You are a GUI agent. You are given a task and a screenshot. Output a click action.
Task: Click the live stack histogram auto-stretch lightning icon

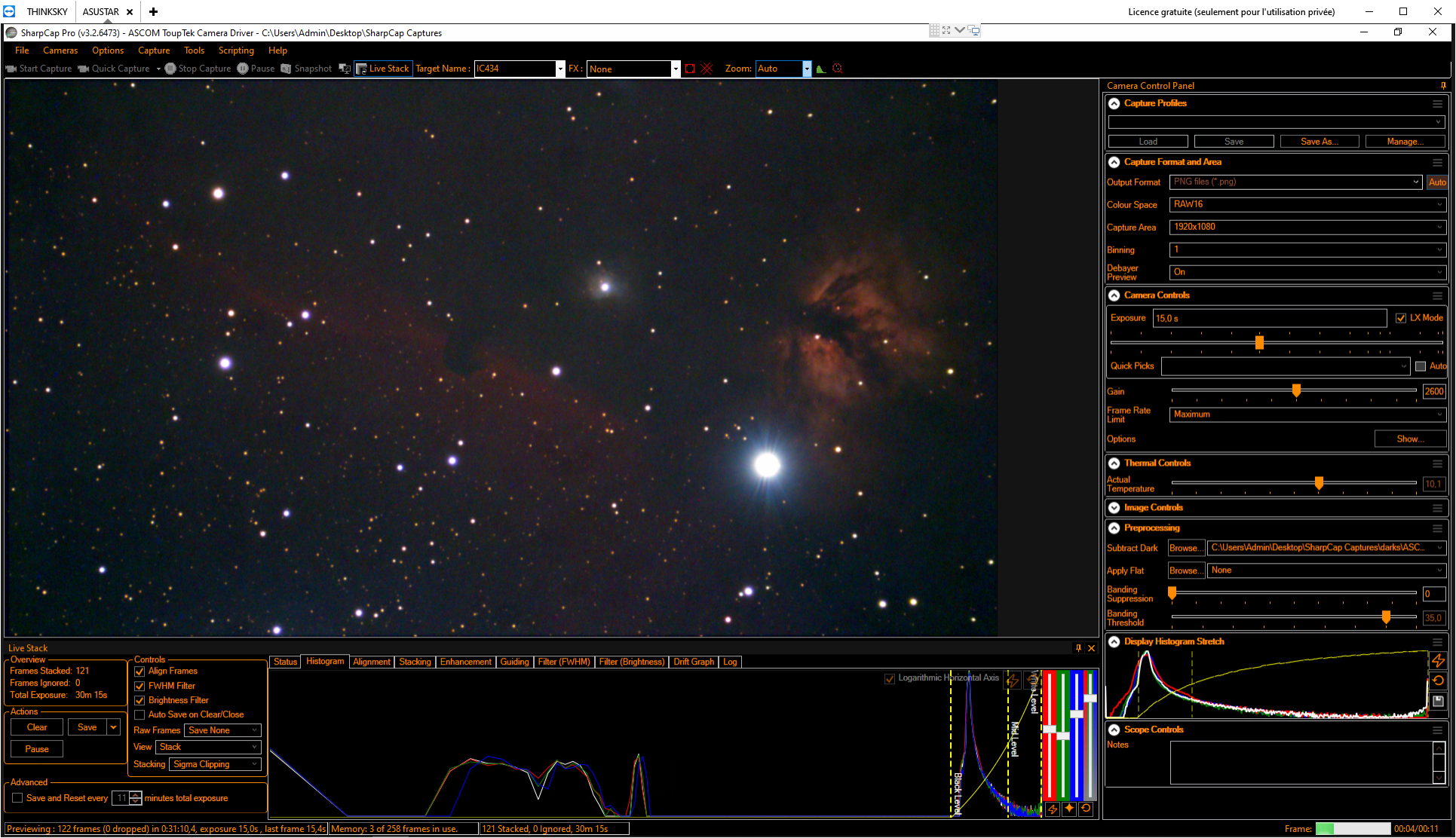click(1013, 680)
